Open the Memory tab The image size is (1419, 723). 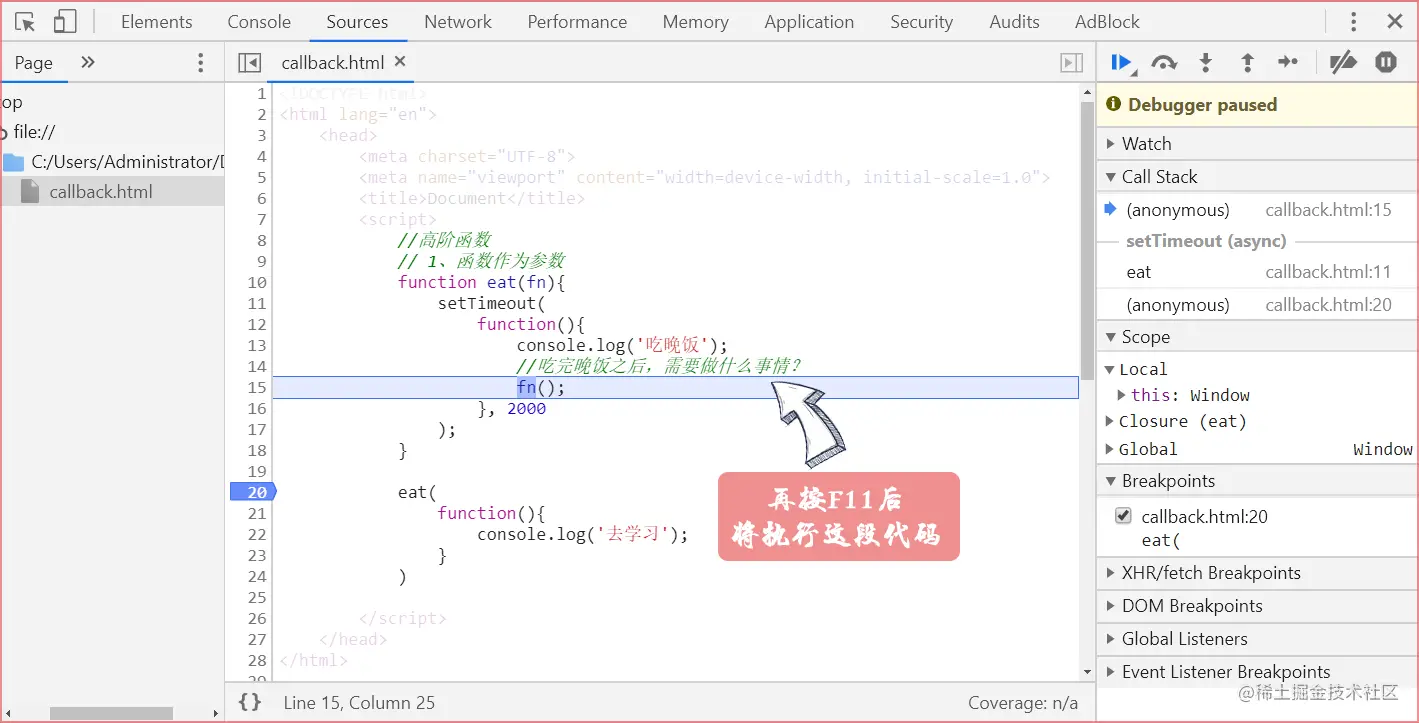pos(695,22)
